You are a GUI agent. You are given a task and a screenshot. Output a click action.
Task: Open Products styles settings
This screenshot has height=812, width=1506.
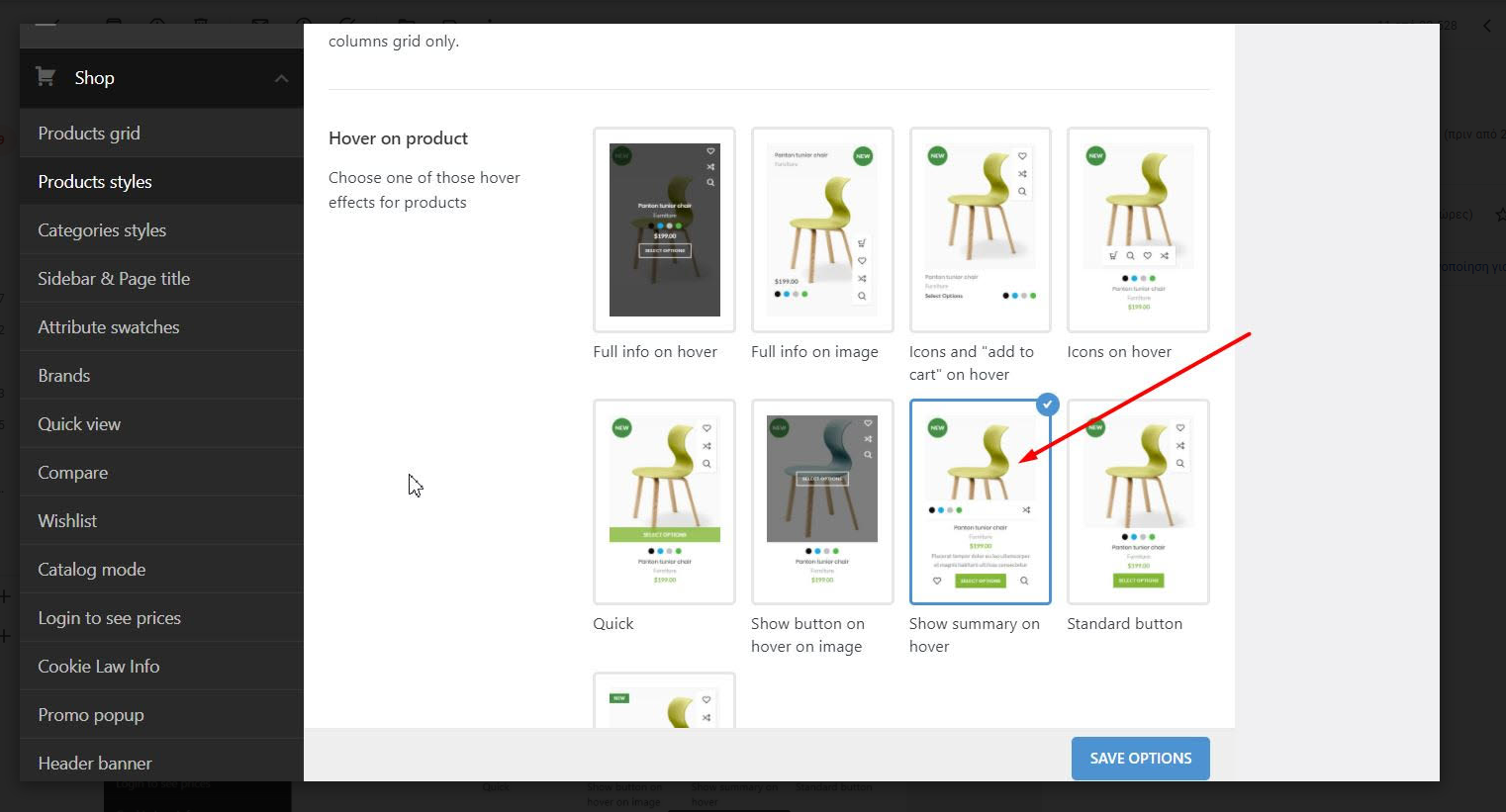pos(161,182)
